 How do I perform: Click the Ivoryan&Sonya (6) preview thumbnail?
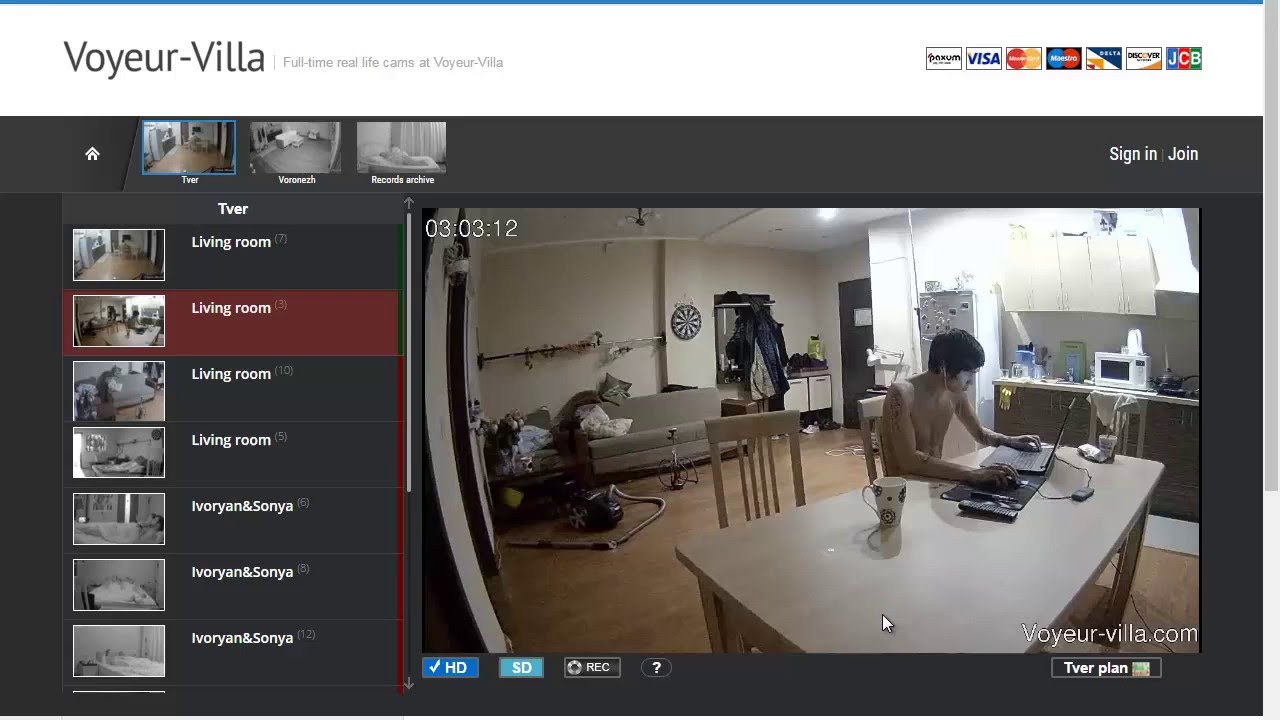[x=119, y=519]
